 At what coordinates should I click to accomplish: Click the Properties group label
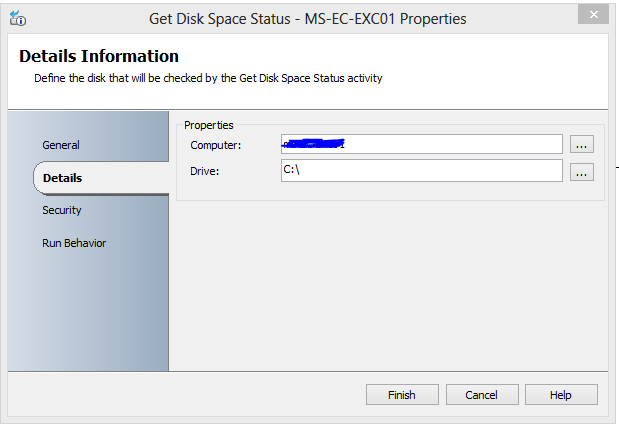pos(209,125)
